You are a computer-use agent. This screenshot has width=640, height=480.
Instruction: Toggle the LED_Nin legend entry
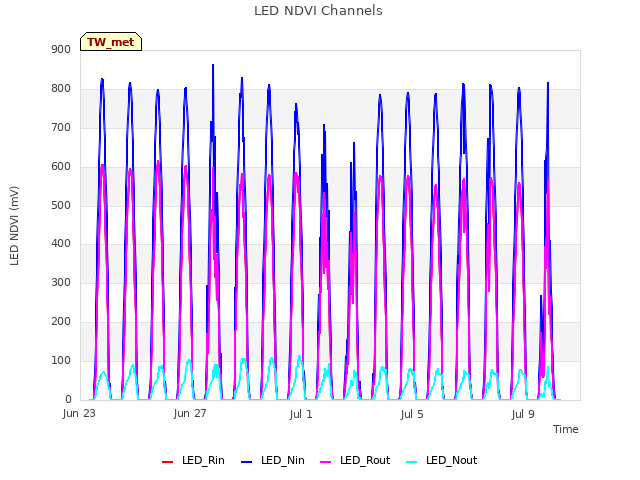pos(273,460)
